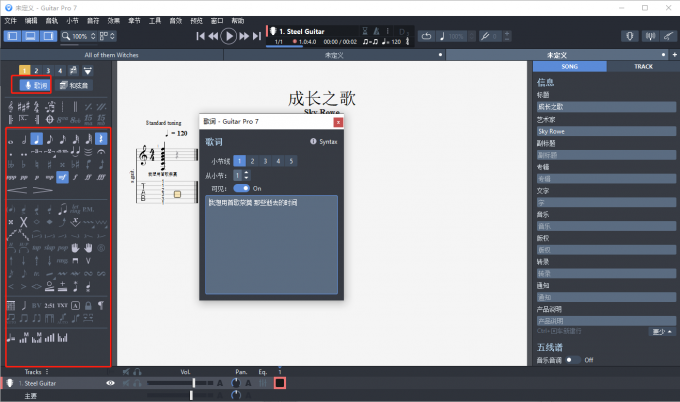Apply the flat accidental
This screenshot has width=680, height=402.
click(24, 164)
